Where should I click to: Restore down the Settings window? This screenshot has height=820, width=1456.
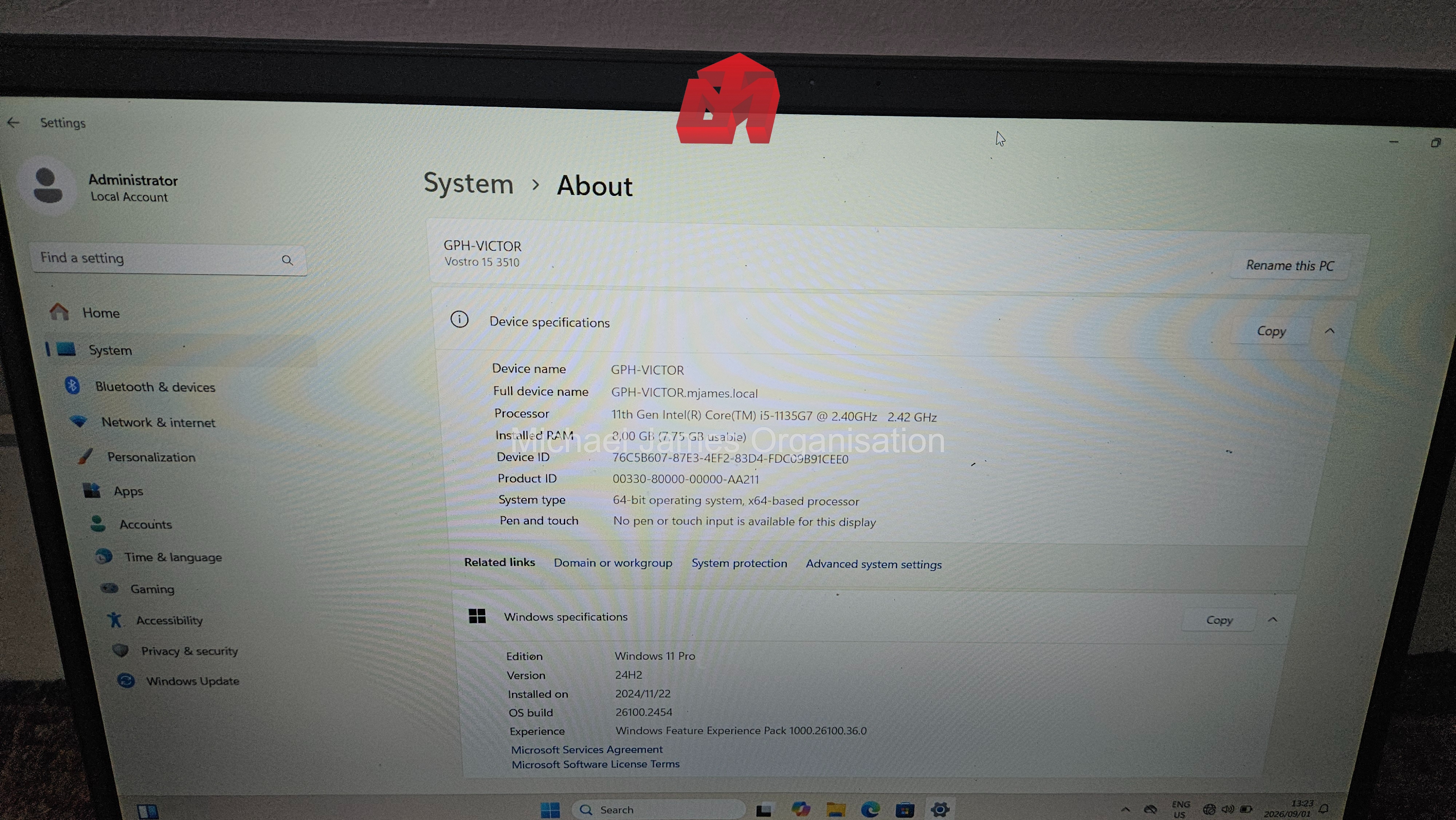coord(1436,142)
